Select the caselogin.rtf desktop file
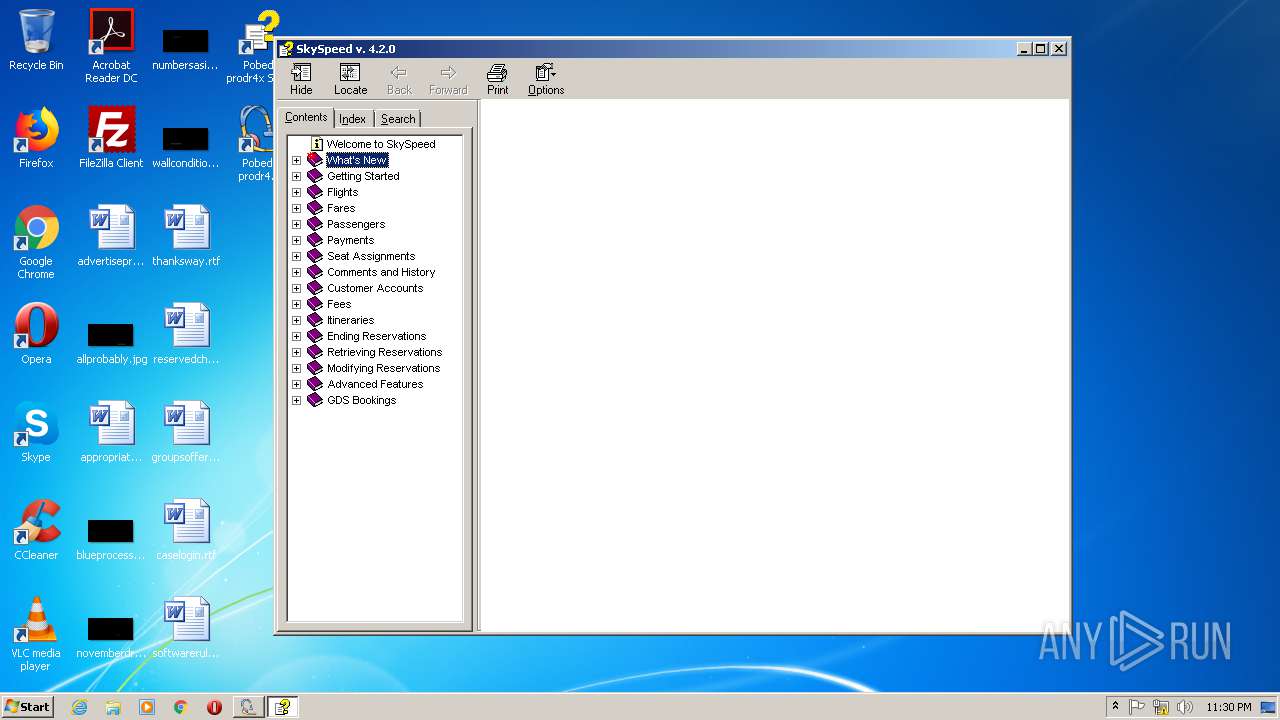 click(x=186, y=530)
